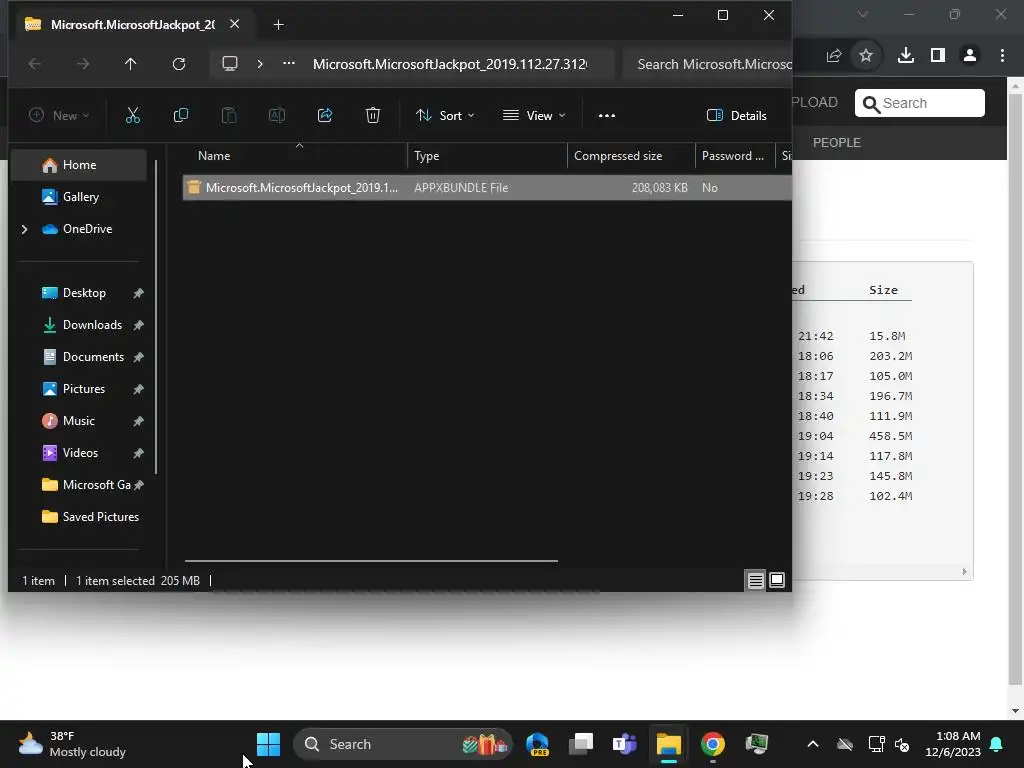Click the taskbar Search box
Screen dimensions: 1024x768
tap(403, 744)
